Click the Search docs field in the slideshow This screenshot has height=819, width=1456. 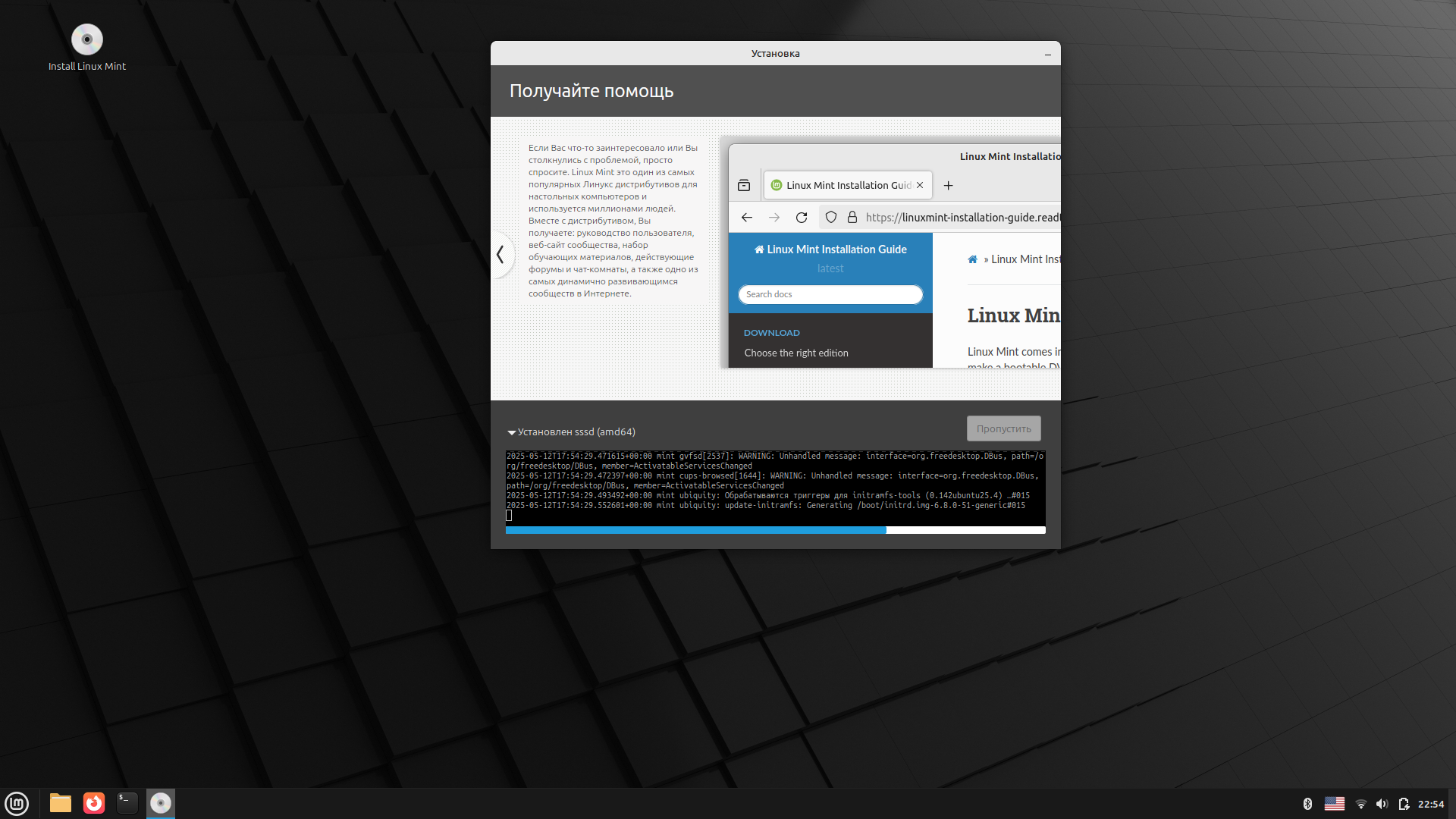(830, 294)
